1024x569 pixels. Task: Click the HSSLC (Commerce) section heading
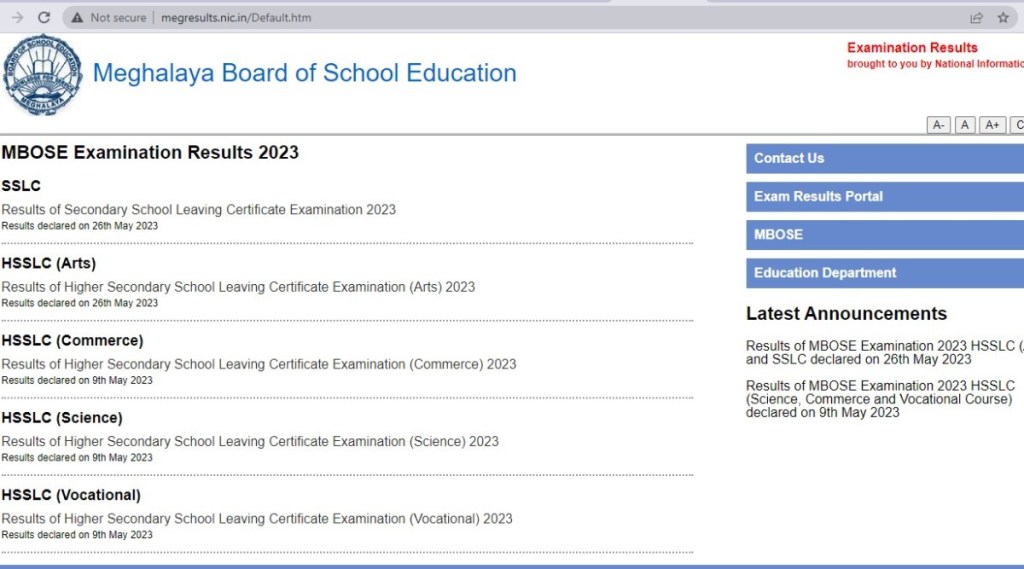click(72, 340)
